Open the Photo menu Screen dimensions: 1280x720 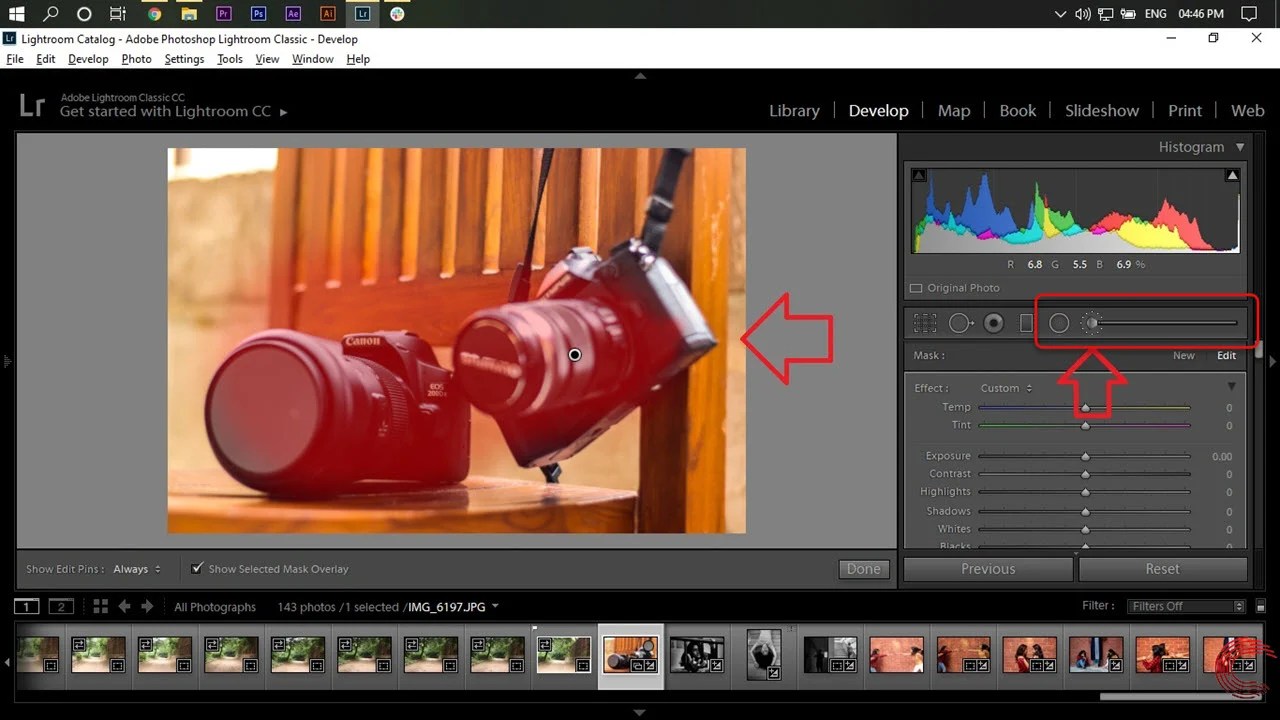pyautogui.click(x=136, y=59)
